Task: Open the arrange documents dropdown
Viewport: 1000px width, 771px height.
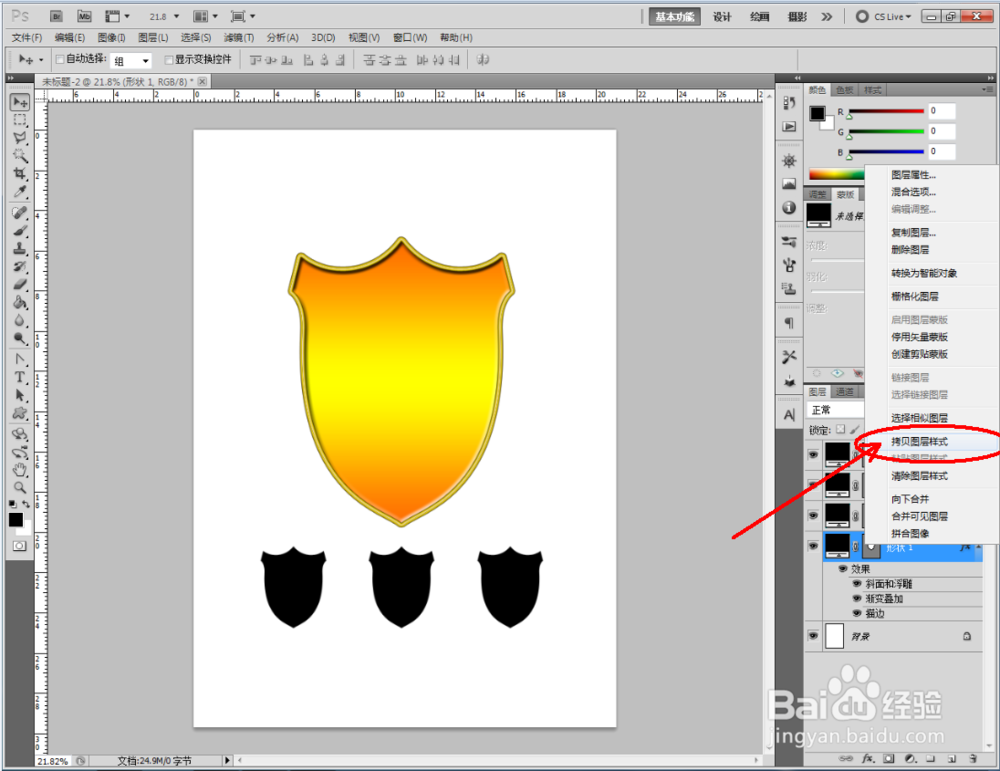Action: [x=205, y=17]
